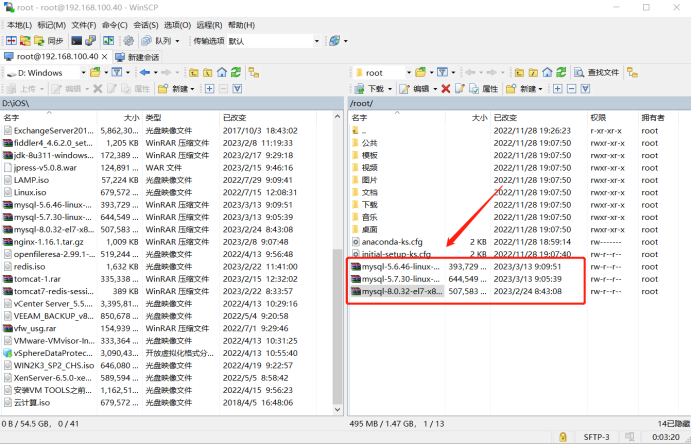
Task: Open the 本地(L) menu
Action: 19,25
